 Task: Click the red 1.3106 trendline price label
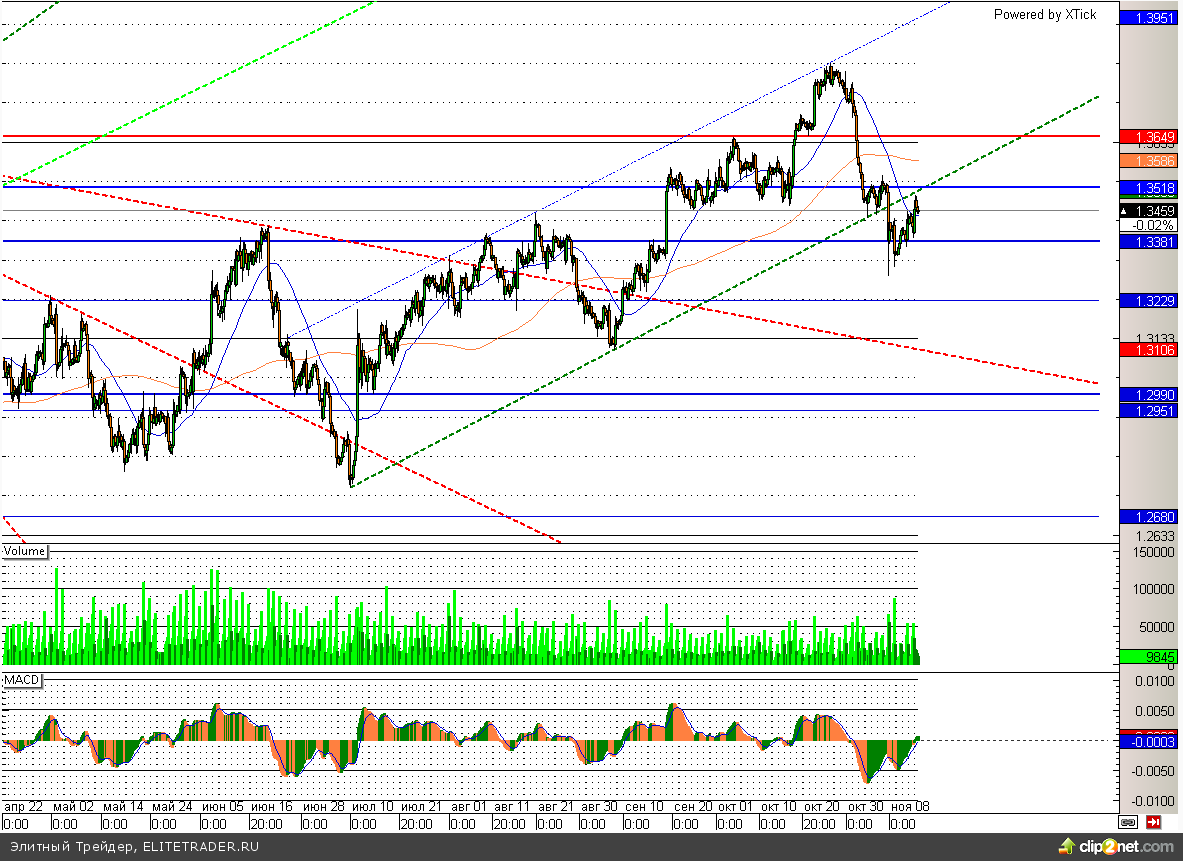click(x=1151, y=349)
